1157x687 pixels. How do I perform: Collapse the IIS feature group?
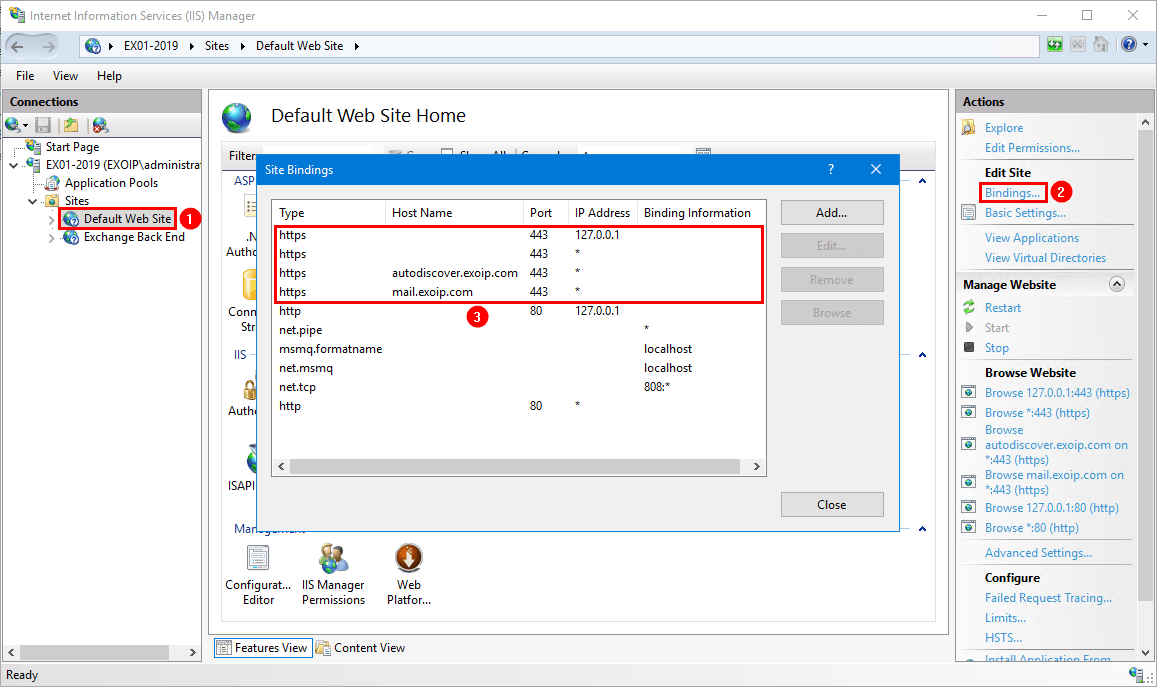(922, 355)
